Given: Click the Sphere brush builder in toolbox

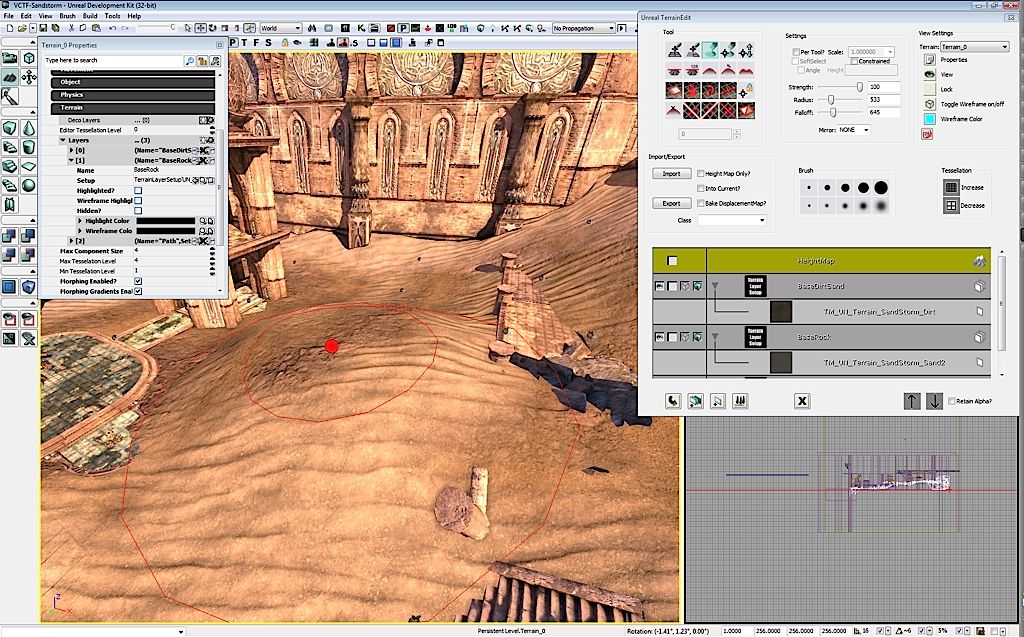Looking at the screenshot, I should tap(29, 186).
